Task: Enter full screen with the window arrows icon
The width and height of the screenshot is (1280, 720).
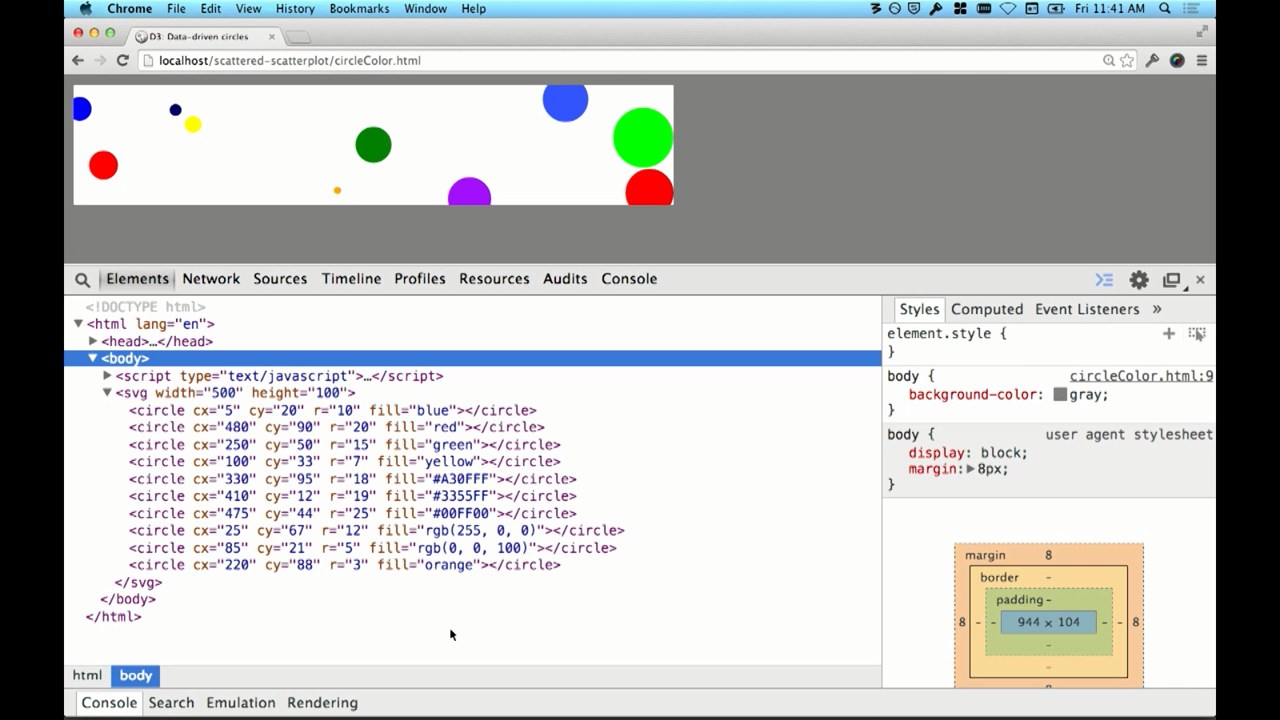Action: pos(1202,32)
